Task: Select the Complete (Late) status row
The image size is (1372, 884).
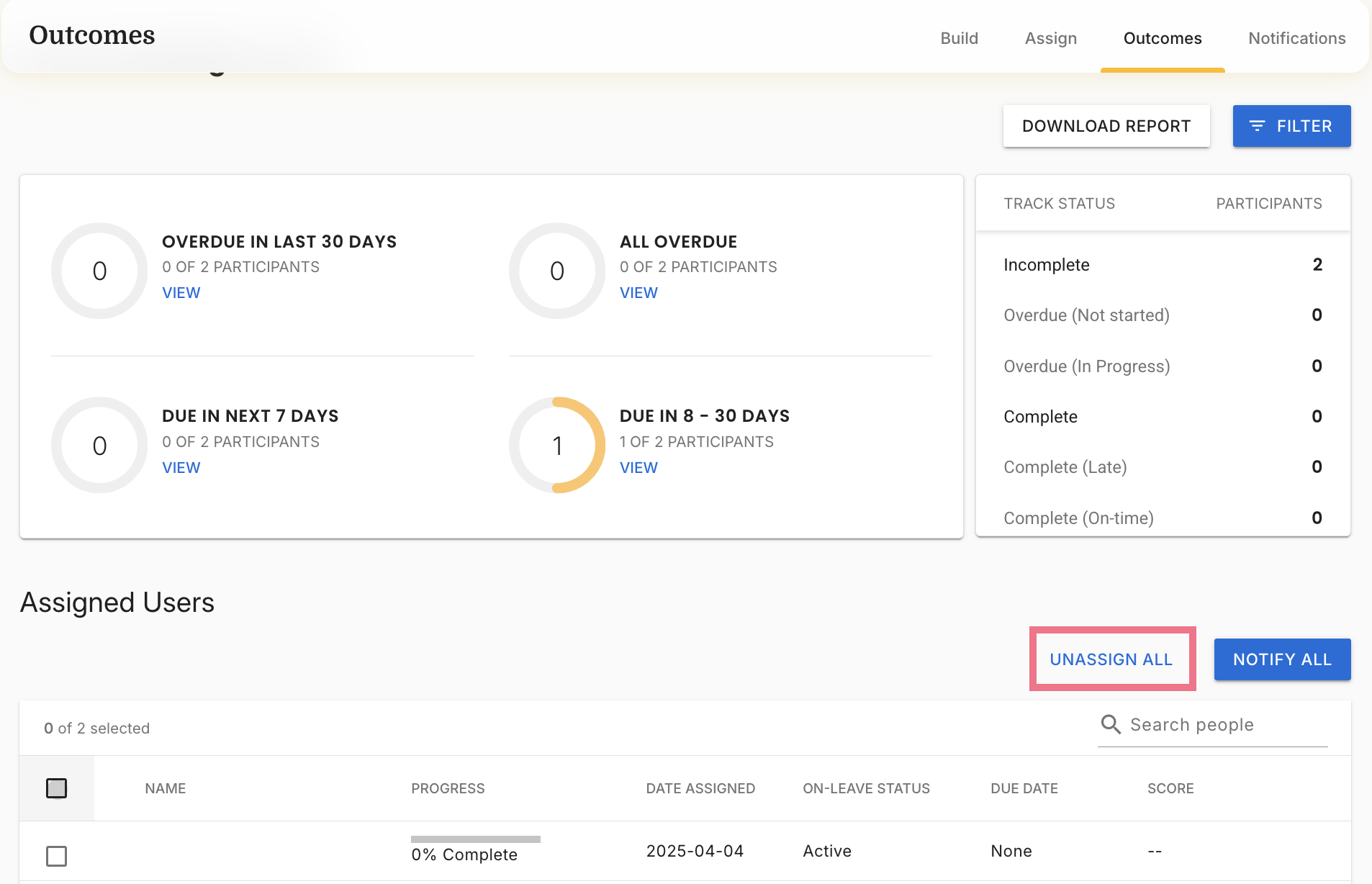Action: click(1163, 466)
